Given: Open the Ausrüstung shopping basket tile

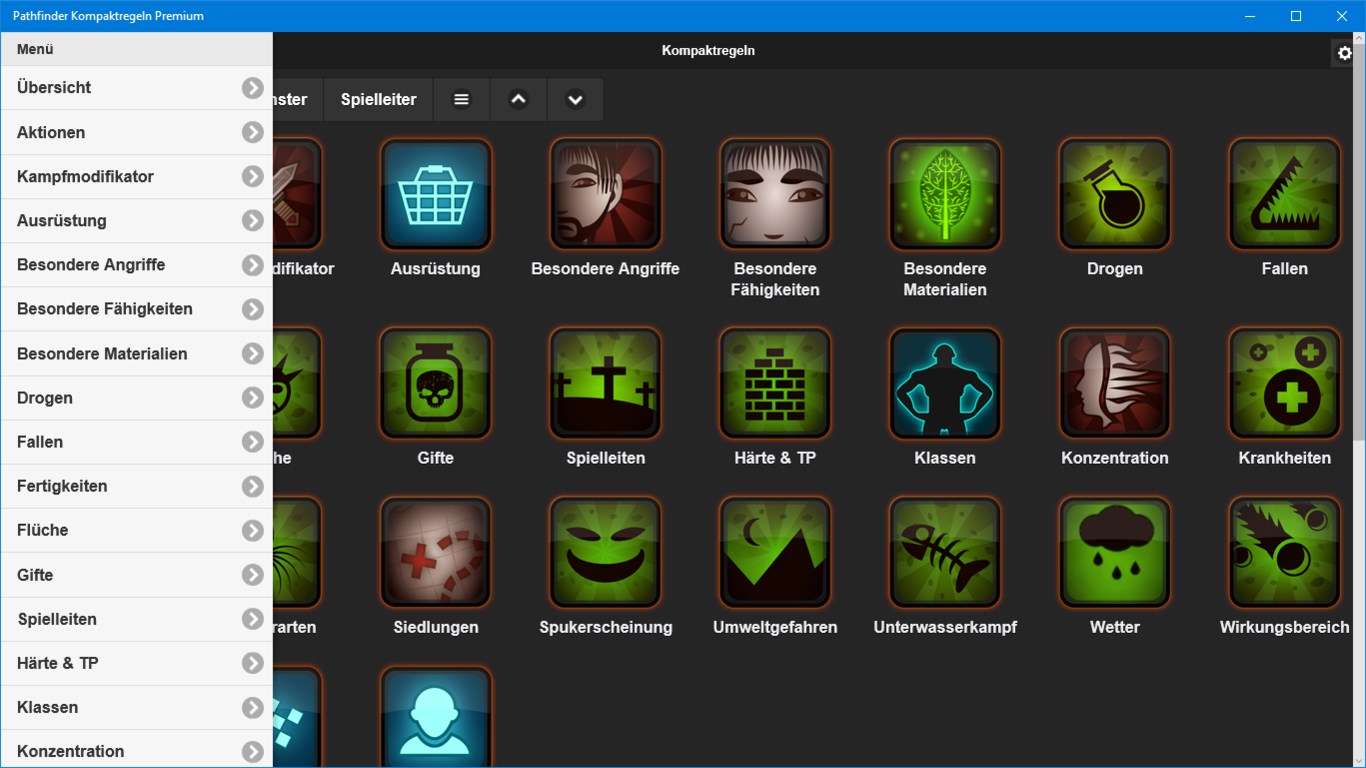Looking at the screenshot, I should [435, 194].
